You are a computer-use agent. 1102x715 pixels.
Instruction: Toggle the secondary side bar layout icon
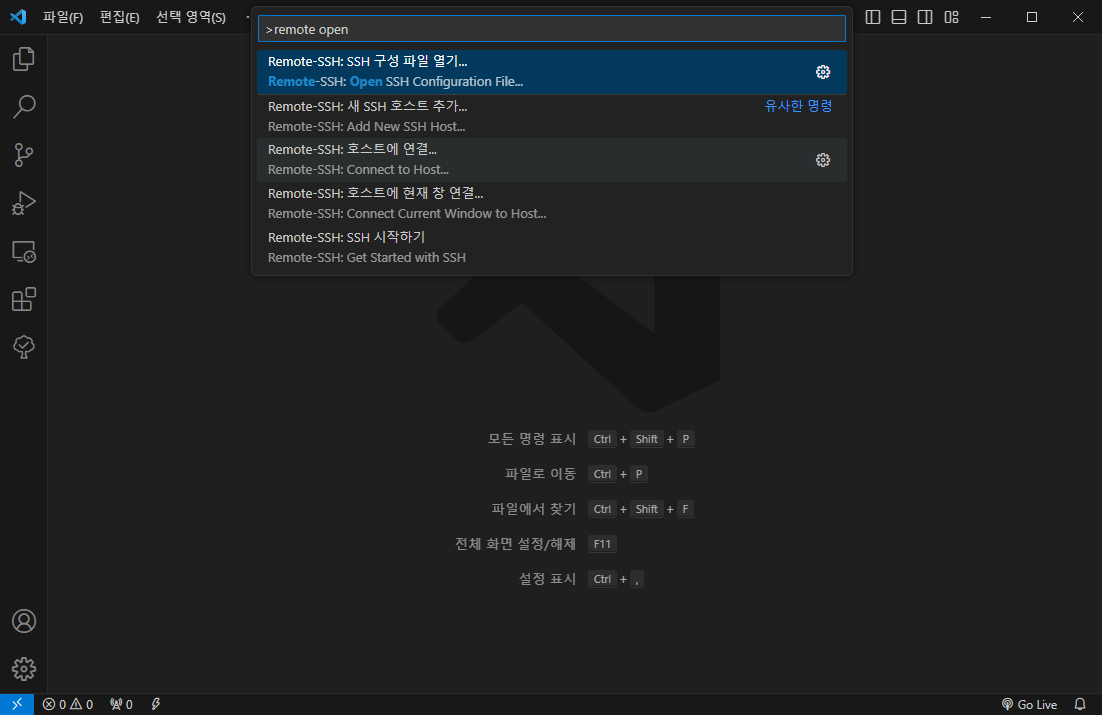pos(925,17)
